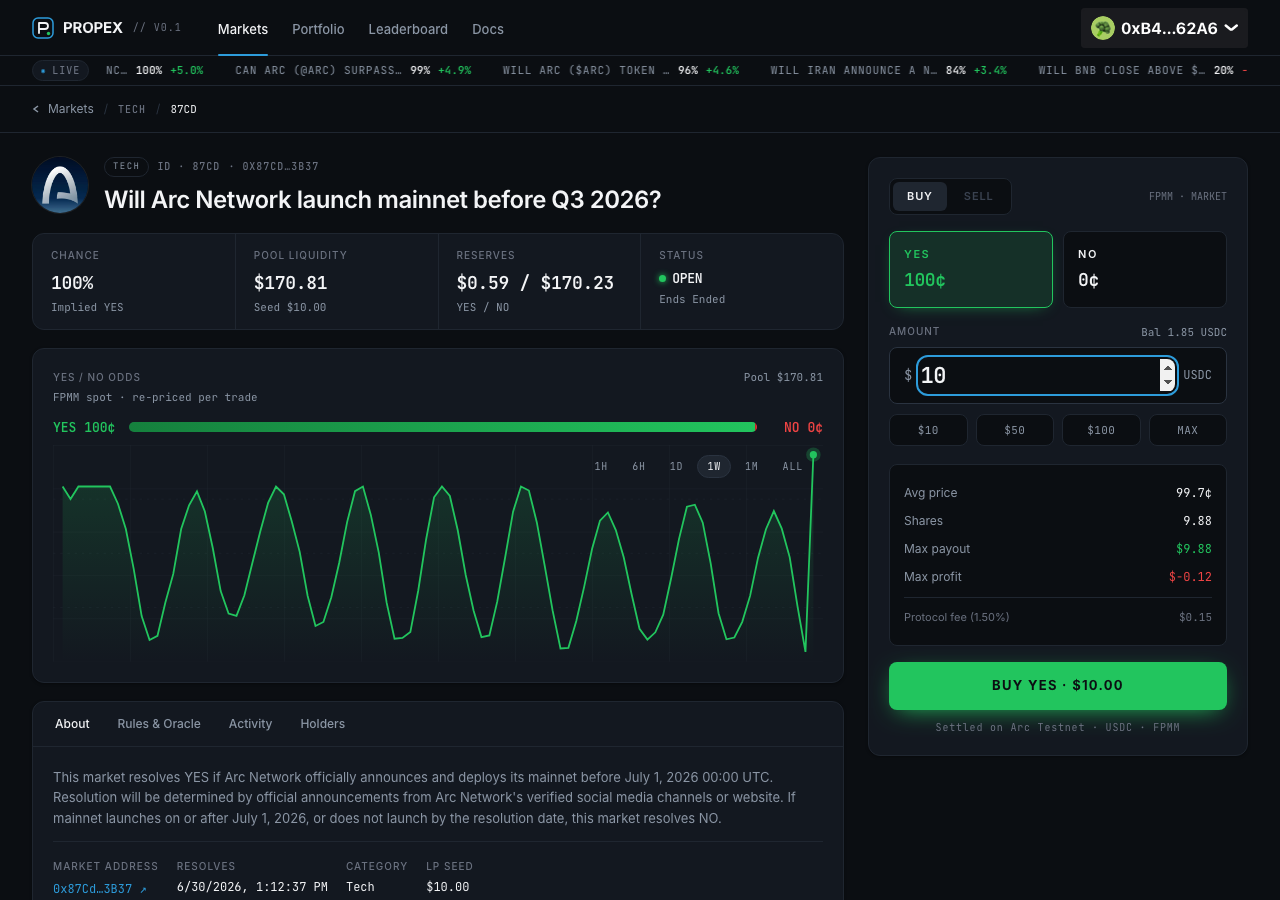The image size is (1280, 900).
Task: Open the Docs tab
Action: pyautogui.click(x=488, y=29)
